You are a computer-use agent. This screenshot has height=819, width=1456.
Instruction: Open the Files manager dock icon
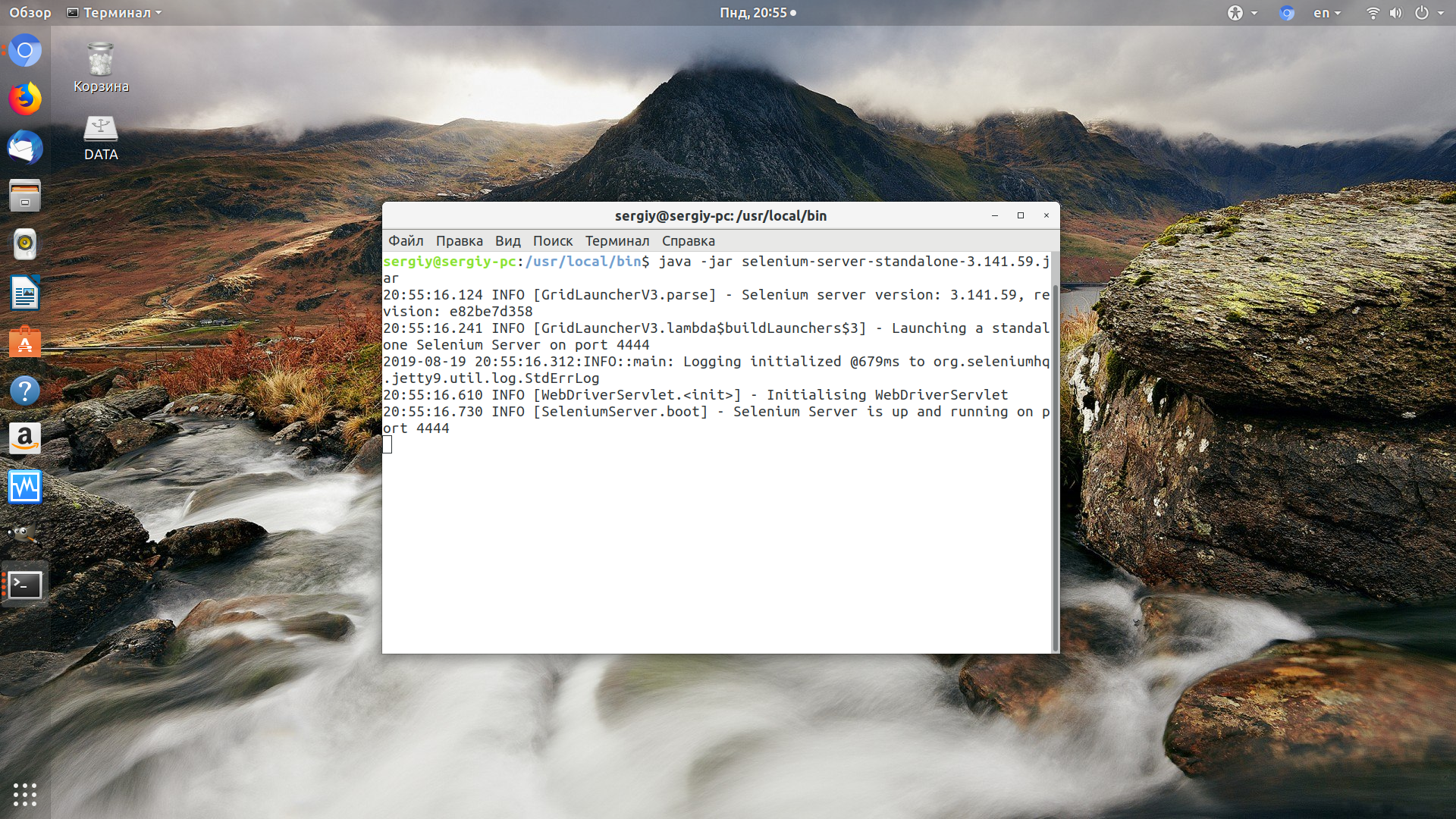pyautogui.click(x=25, y=196)
